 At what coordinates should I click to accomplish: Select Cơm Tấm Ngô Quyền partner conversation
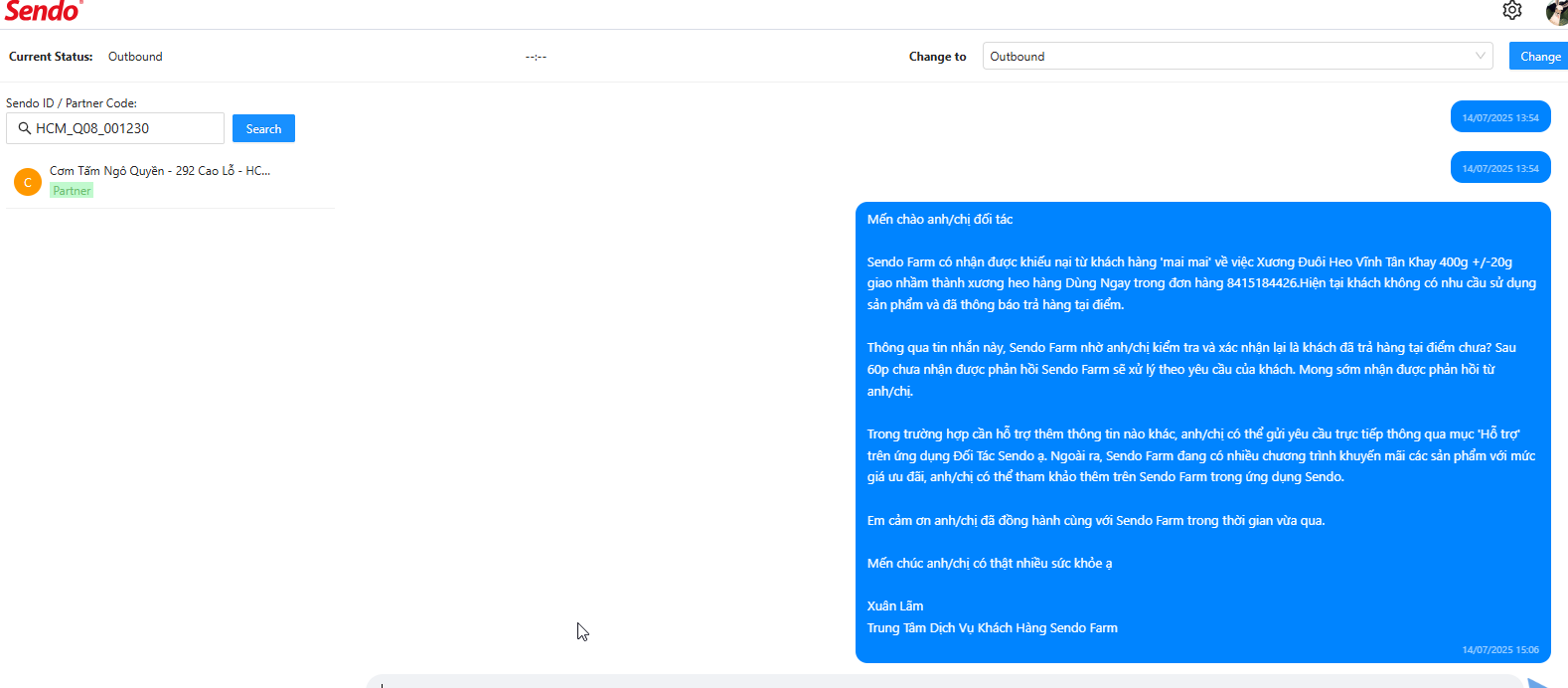click(x=170, y=180)
